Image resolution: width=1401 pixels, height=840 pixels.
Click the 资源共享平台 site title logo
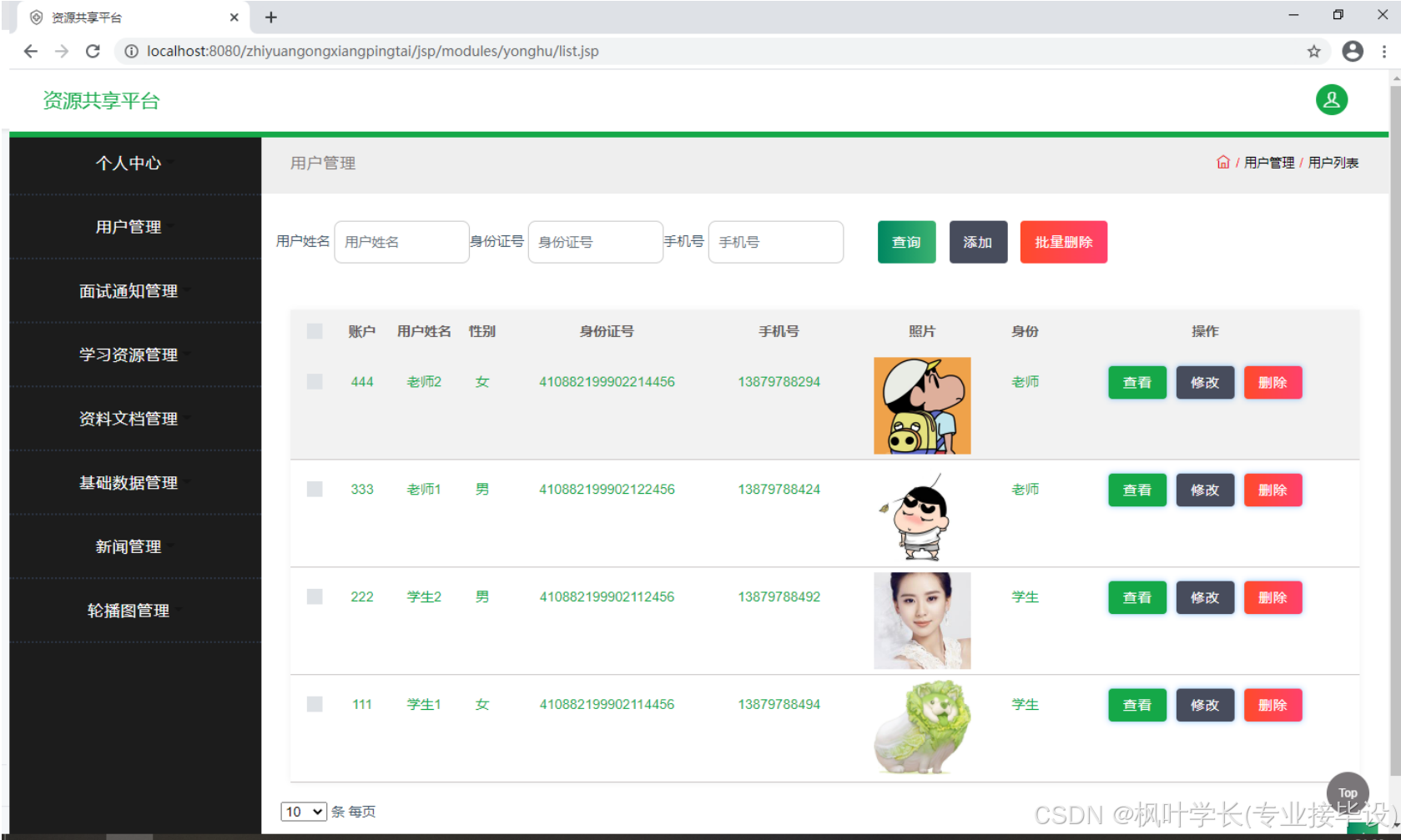[x=101, y=101]
